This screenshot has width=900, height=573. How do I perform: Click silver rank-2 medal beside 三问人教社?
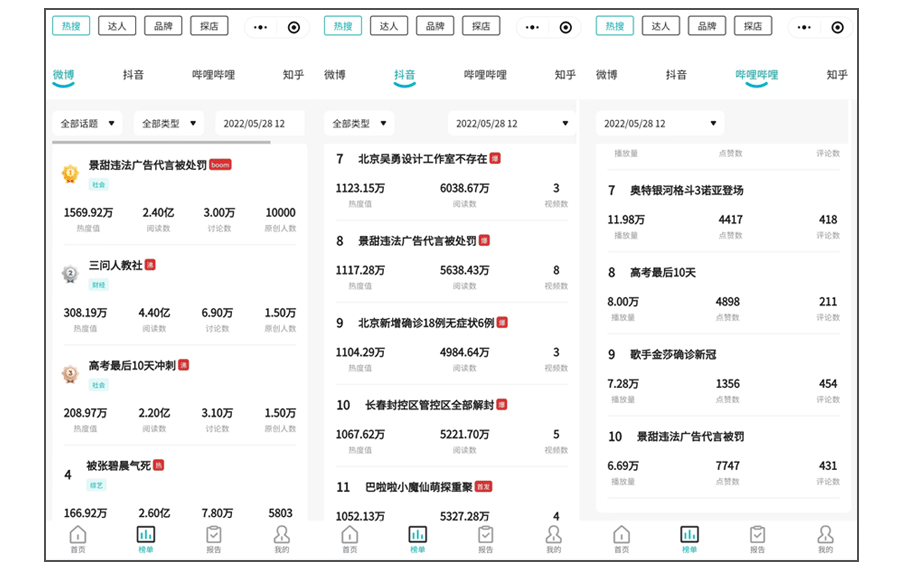point(70,273)
